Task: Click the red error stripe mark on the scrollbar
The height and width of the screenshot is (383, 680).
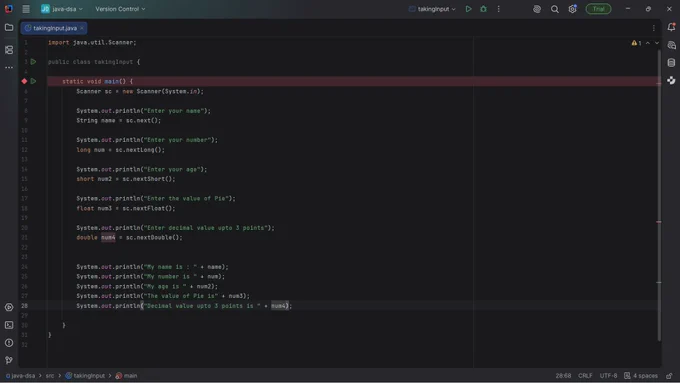Action: pos(659,222)
